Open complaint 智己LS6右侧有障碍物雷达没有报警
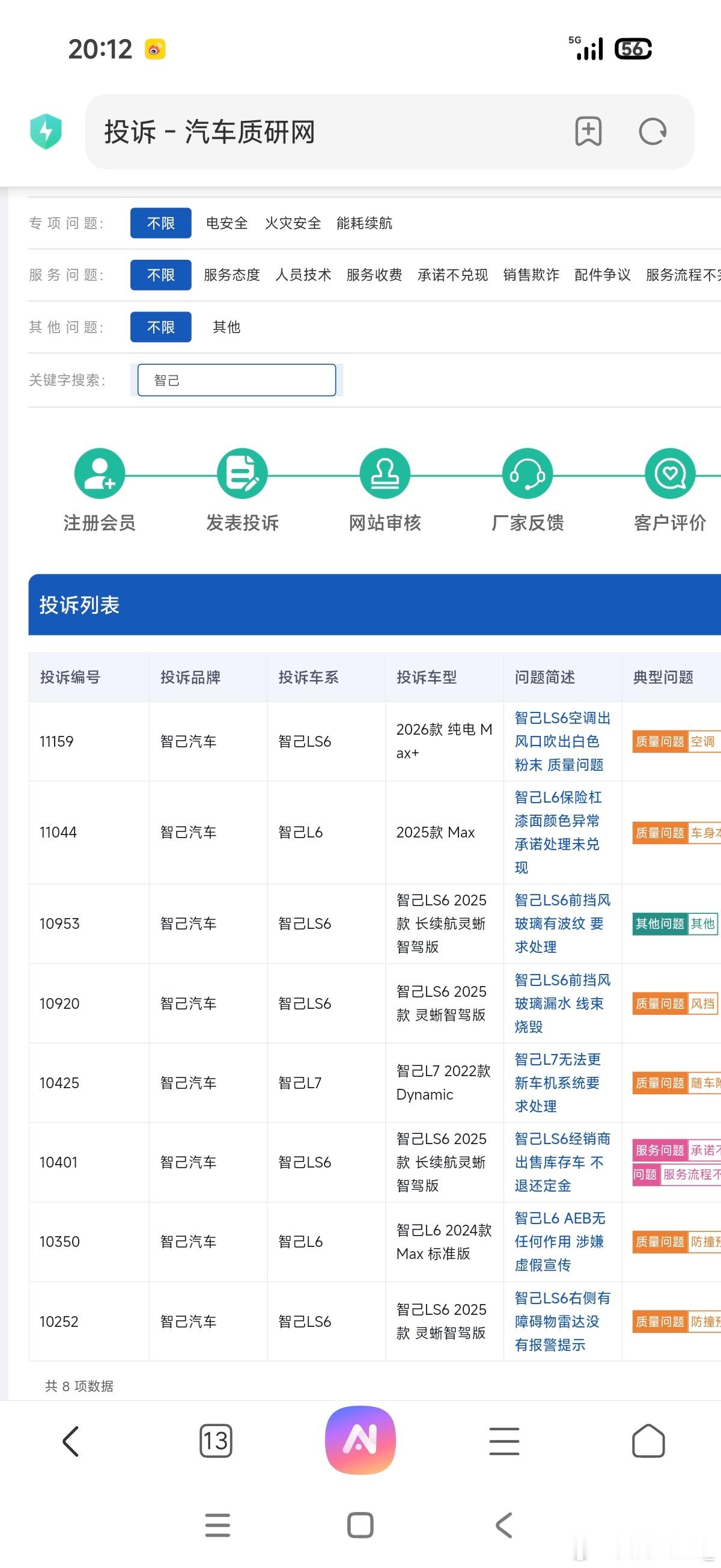The image size is (721, 1568). pyautogui.click(x=562, y=1321)
